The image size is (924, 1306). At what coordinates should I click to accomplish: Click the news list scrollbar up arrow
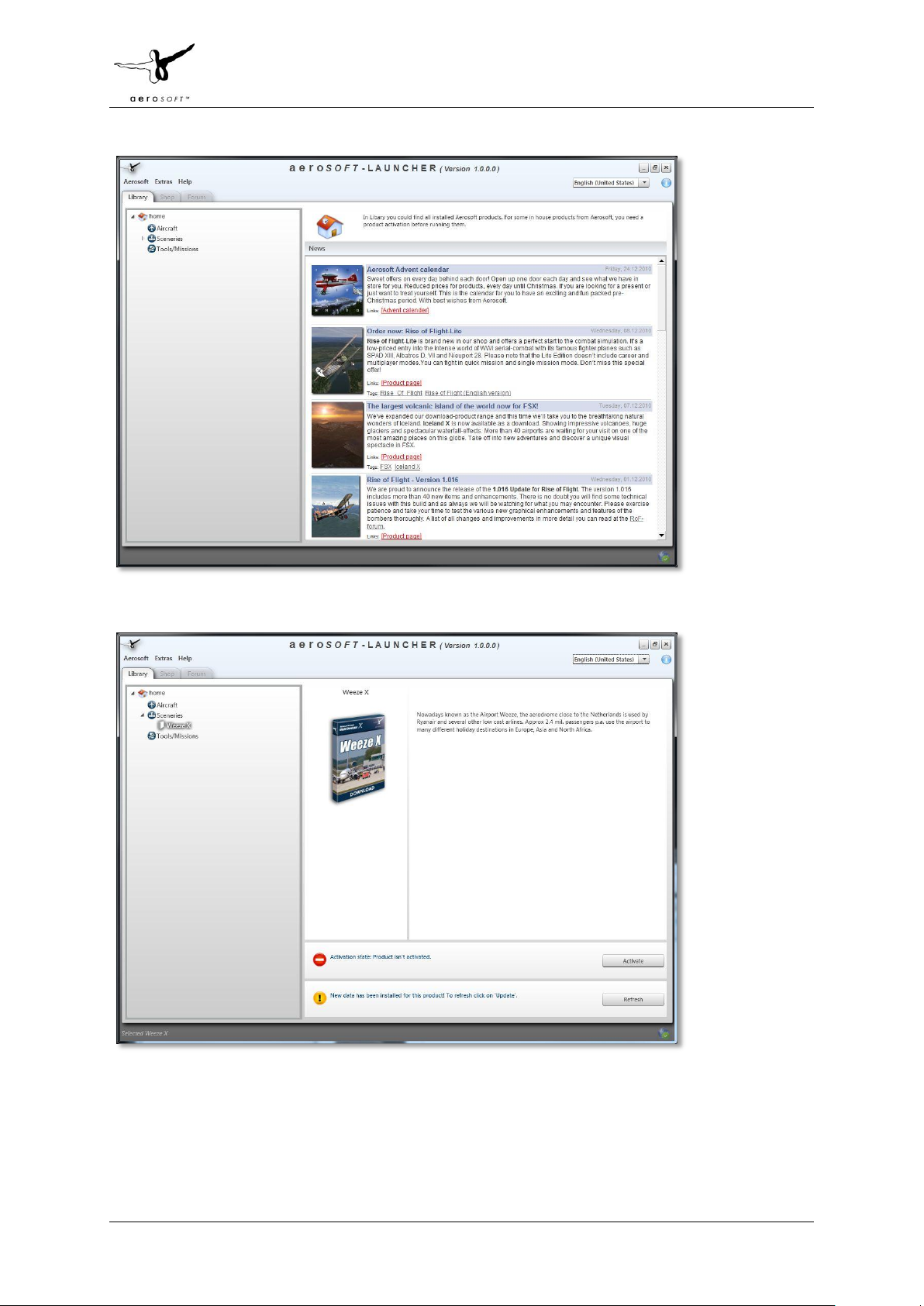tap(661, 261)
